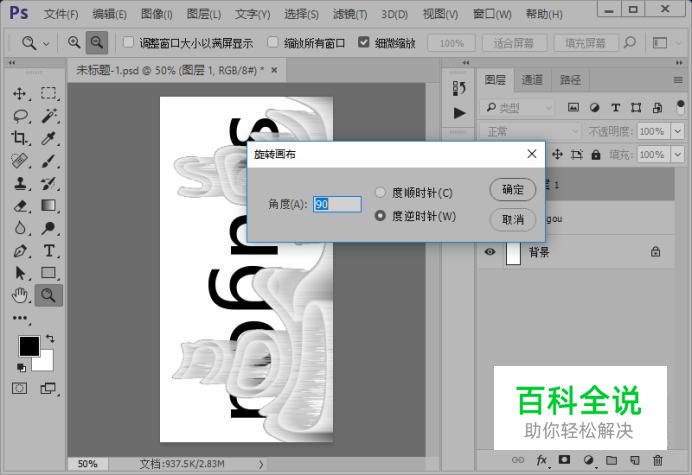Hide the Background layer eye
The width and height of the screenshot is (692, 475).
click(490, 252)
